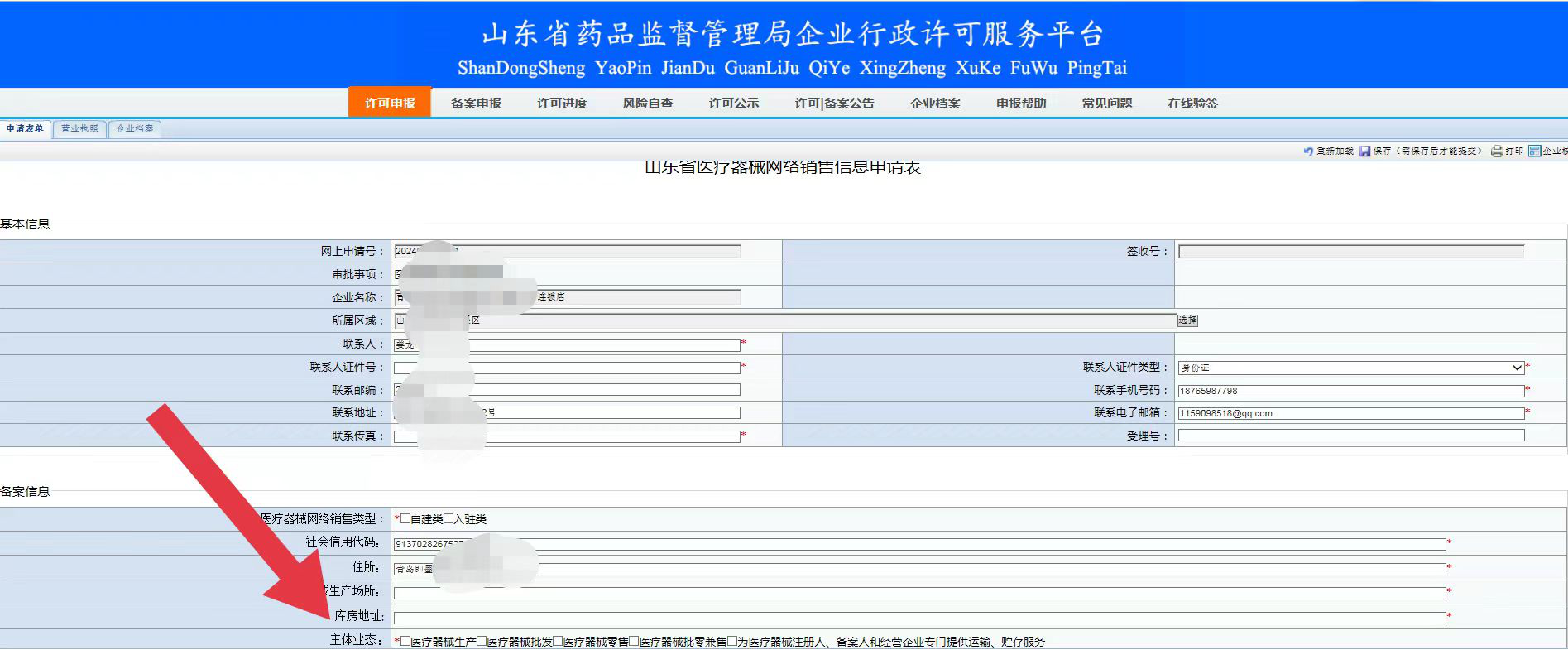Click the 打印 printer icon

click(x=1497, y=151)
